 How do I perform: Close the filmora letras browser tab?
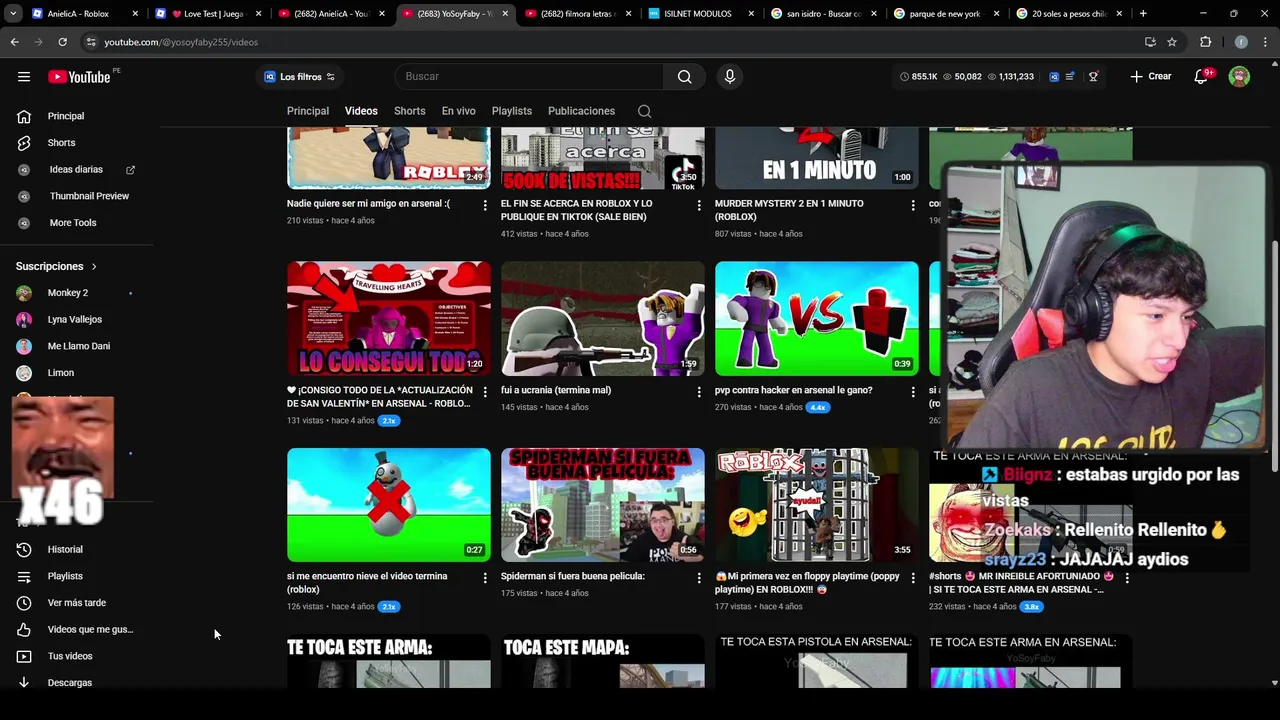(628, 14)
